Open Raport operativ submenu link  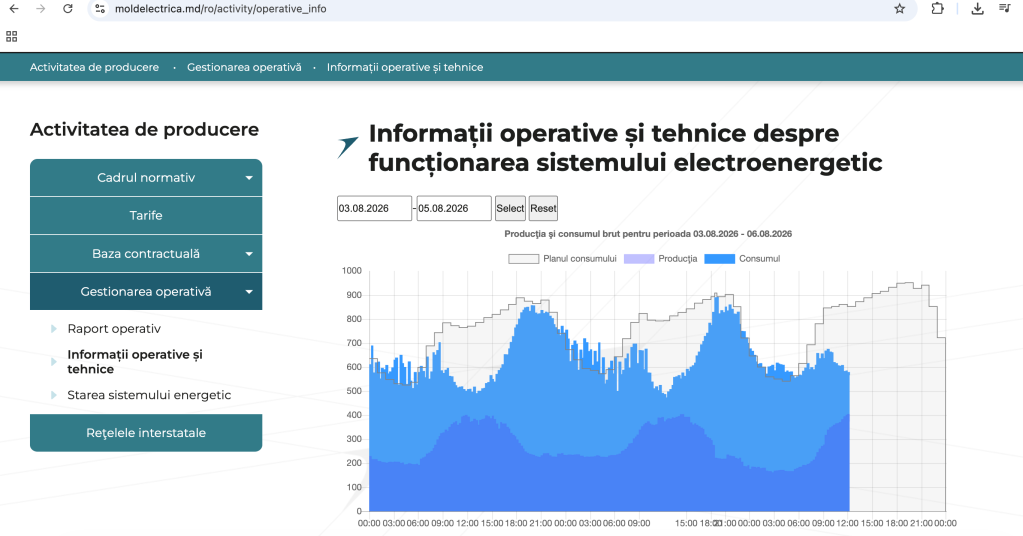click(114, 329)
